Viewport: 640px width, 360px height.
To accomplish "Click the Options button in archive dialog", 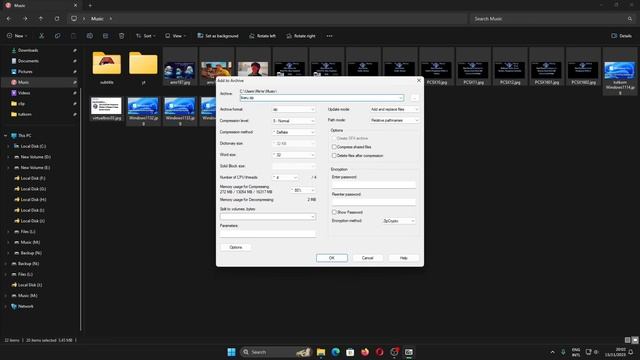I will click(236, 247).
